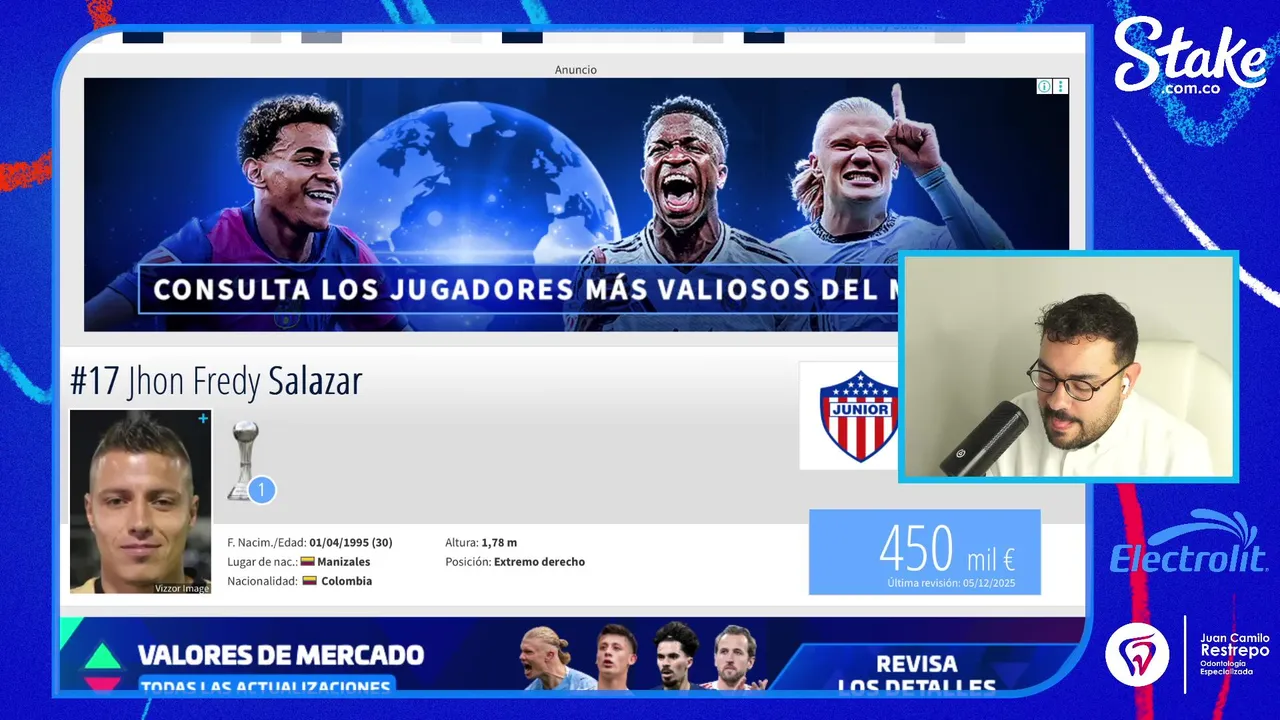This screenshot has width=1280, height=720.
Task: Open the ad options menu (three dots)
Action: point(1061,87)
